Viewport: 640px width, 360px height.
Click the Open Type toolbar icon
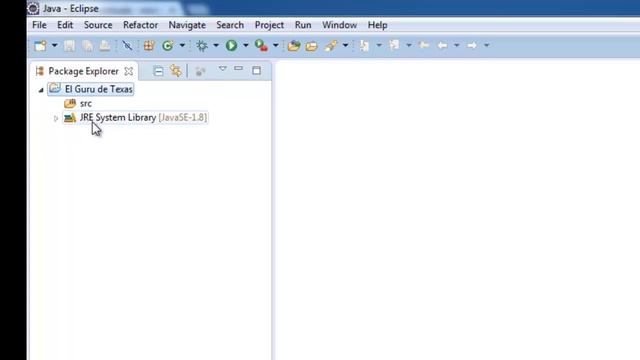point(294,46)
